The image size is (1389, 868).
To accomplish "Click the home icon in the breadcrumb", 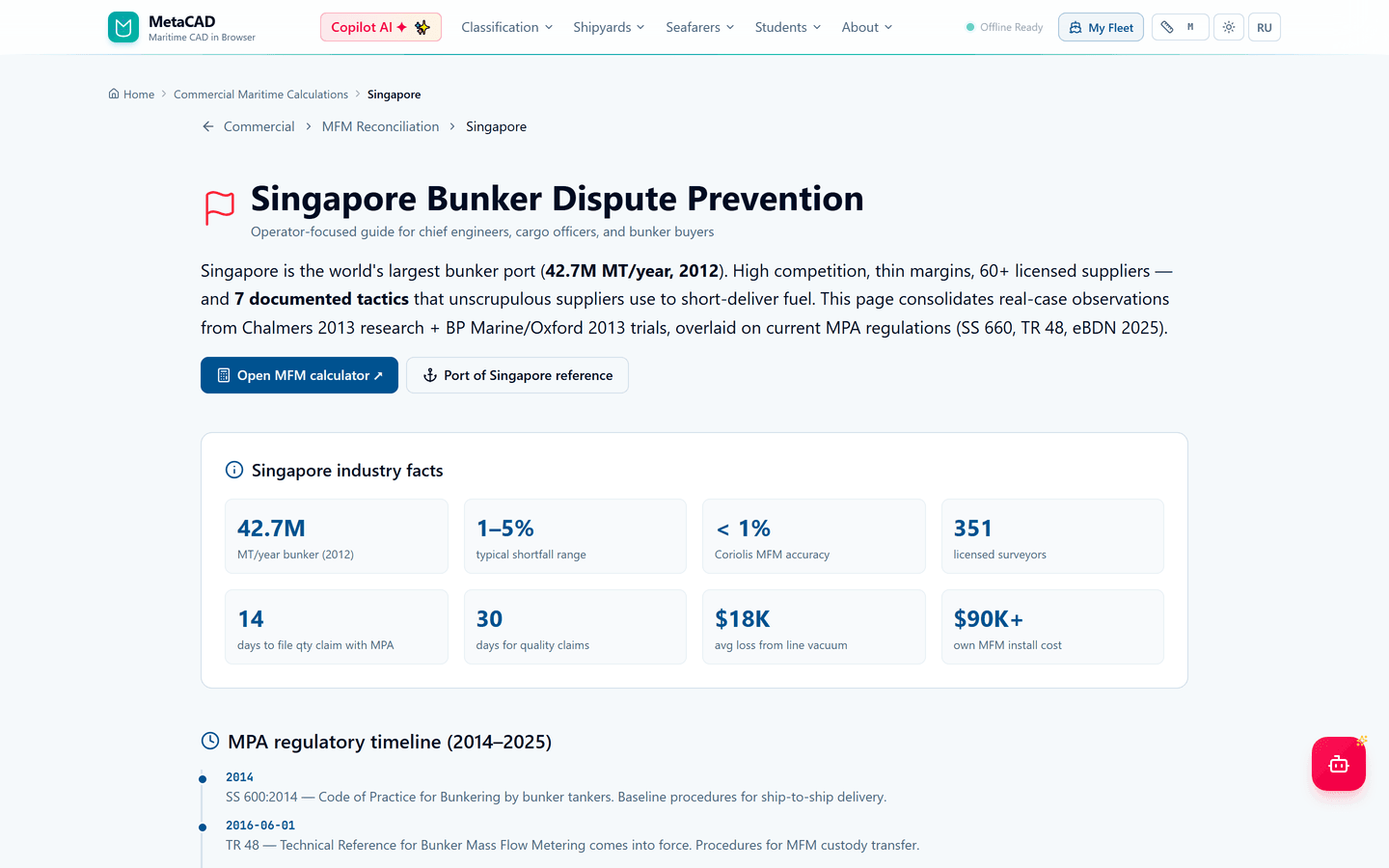I will (x=114, y=94).
